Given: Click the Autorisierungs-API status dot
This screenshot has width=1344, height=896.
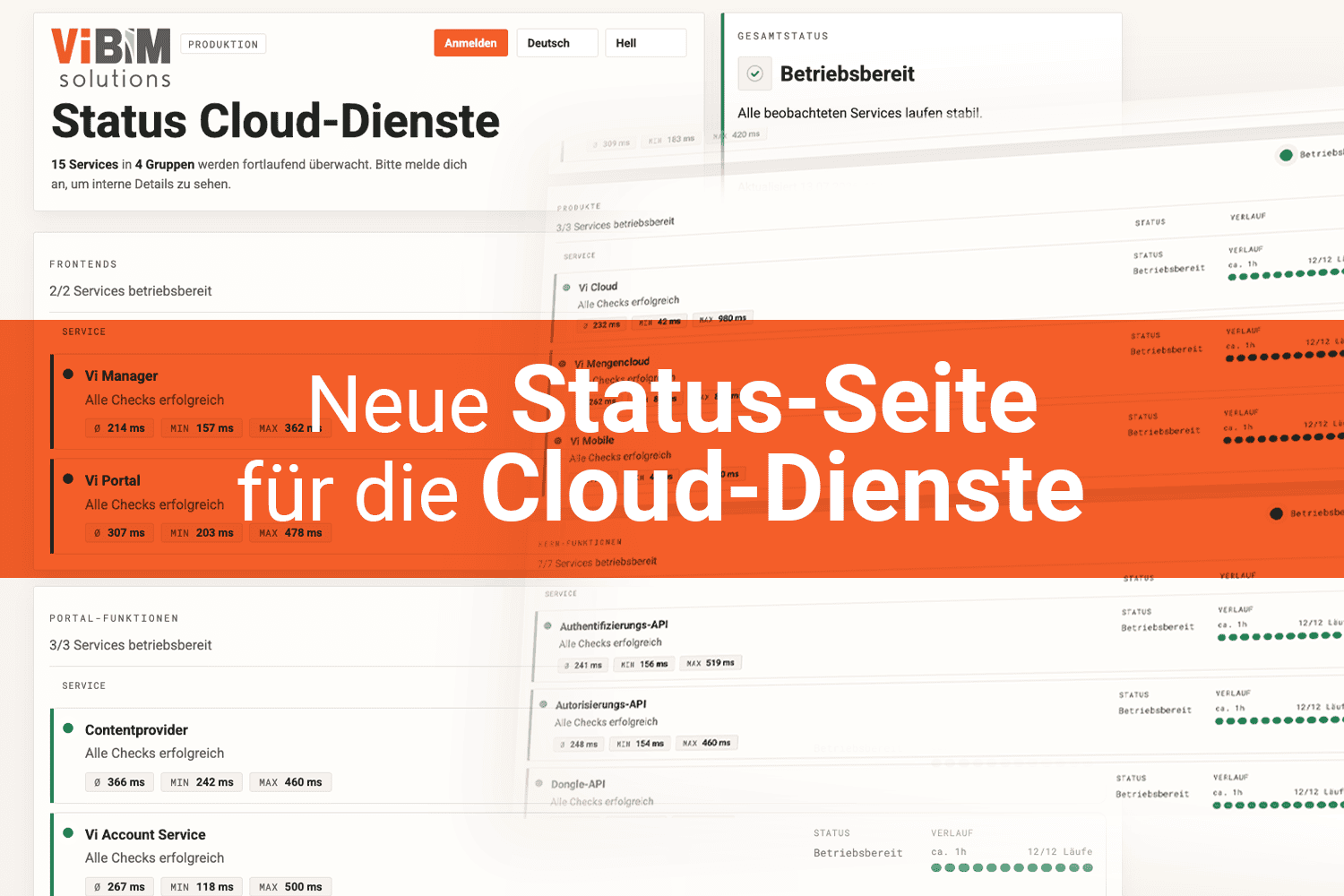Looking at the screenshot, I should (x=543, y=704).
